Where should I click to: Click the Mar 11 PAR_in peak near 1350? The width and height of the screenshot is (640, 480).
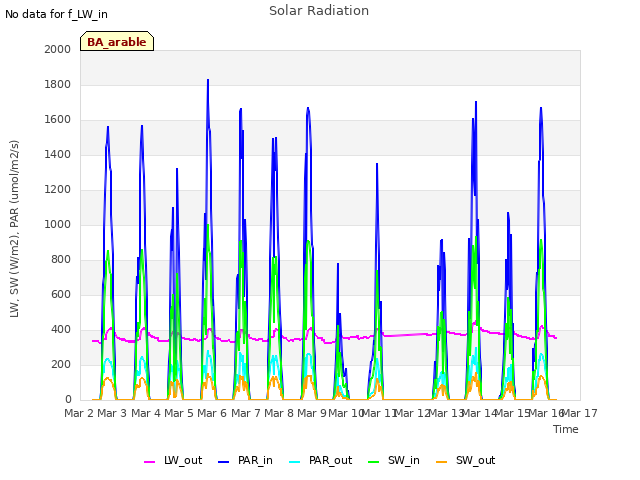[x=377, y=164]
